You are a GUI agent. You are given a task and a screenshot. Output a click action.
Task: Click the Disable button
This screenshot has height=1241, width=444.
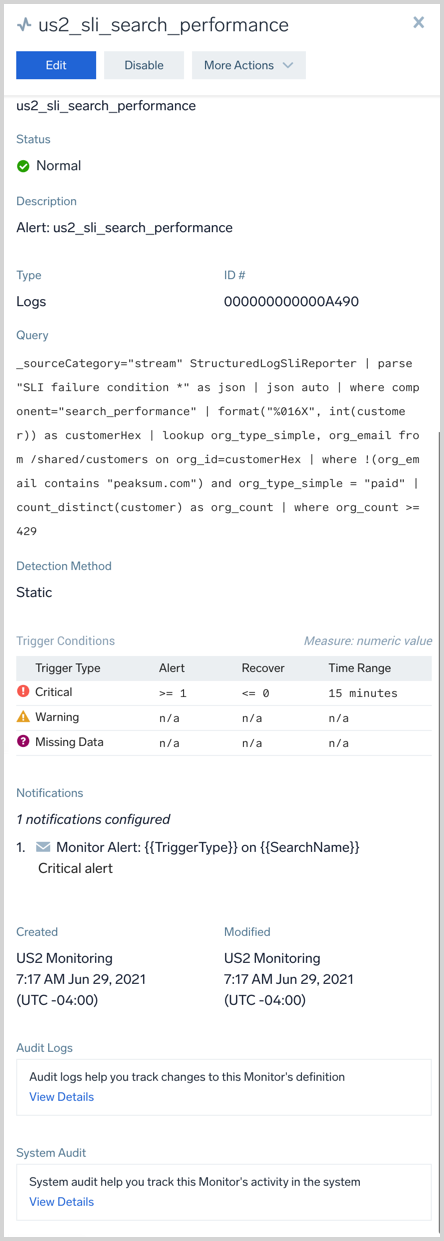click(x=144, y=65)
